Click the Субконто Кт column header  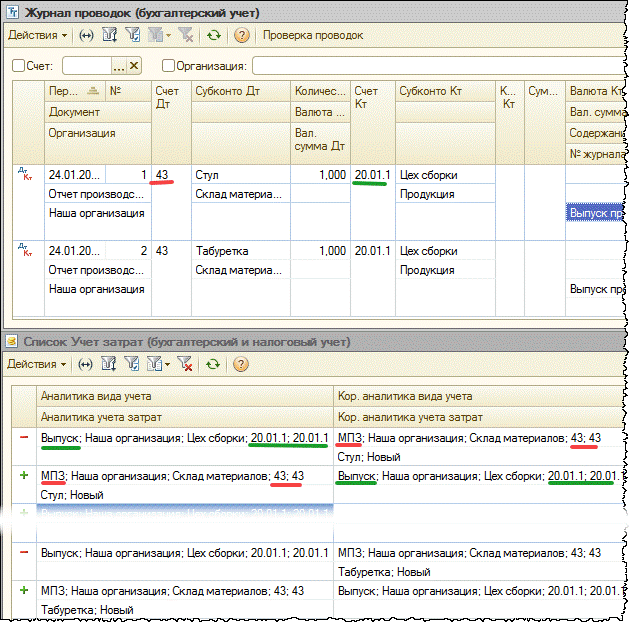tap(445, 91)
